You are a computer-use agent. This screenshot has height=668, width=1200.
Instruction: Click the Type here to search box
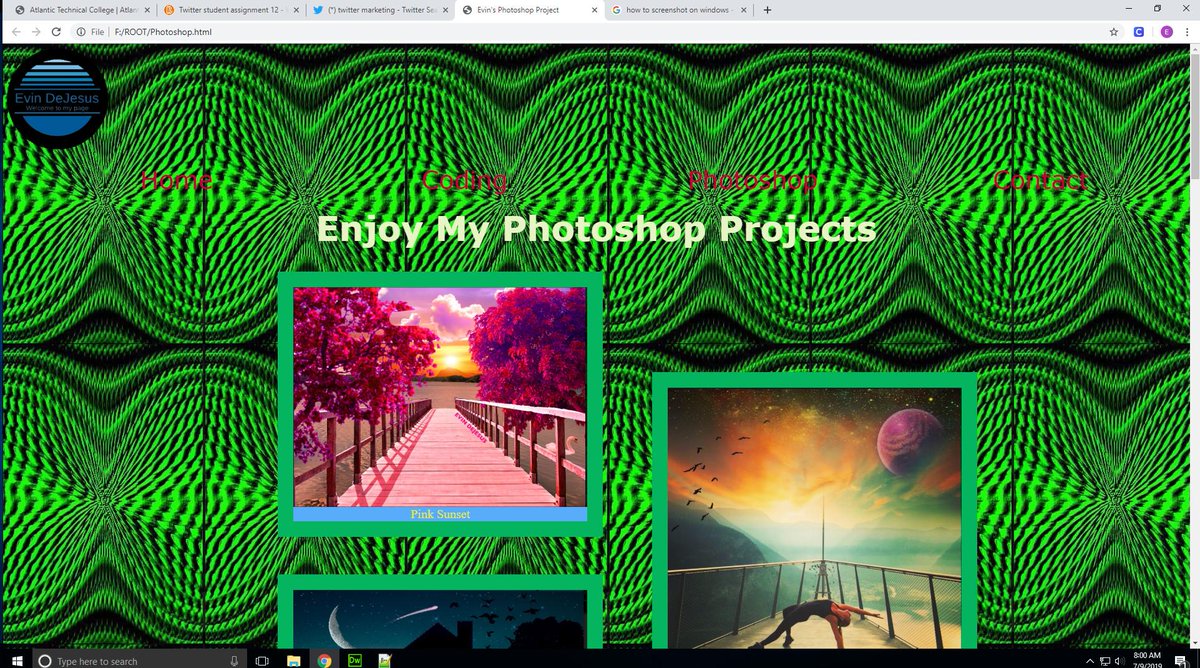point(140,660)
